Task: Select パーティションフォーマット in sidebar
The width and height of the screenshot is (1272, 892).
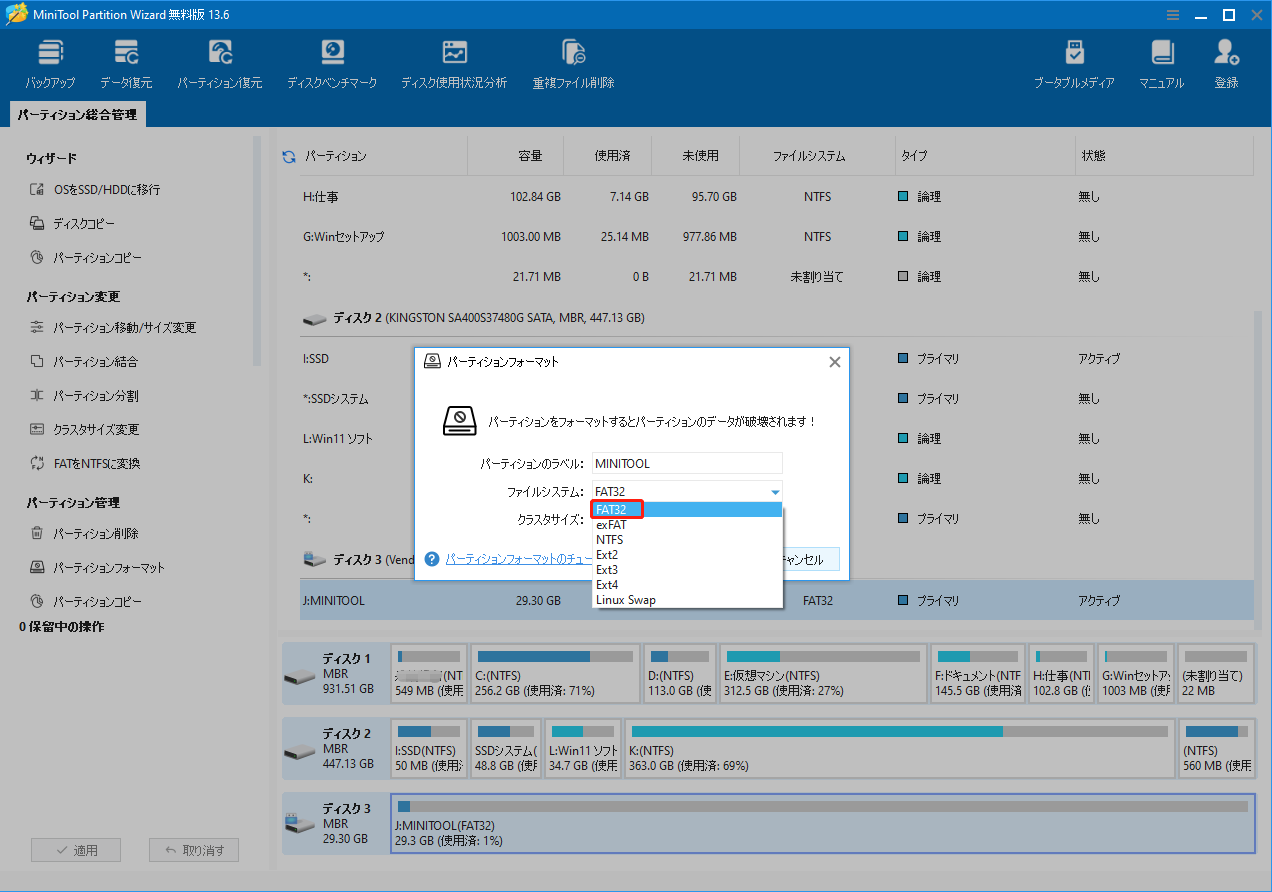Action: point(96,568)
